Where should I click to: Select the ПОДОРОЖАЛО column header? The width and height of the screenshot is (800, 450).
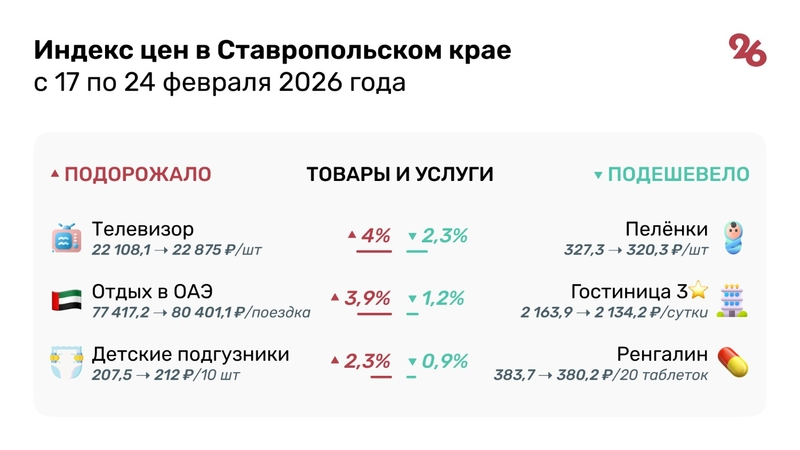(x=138, y=174)
